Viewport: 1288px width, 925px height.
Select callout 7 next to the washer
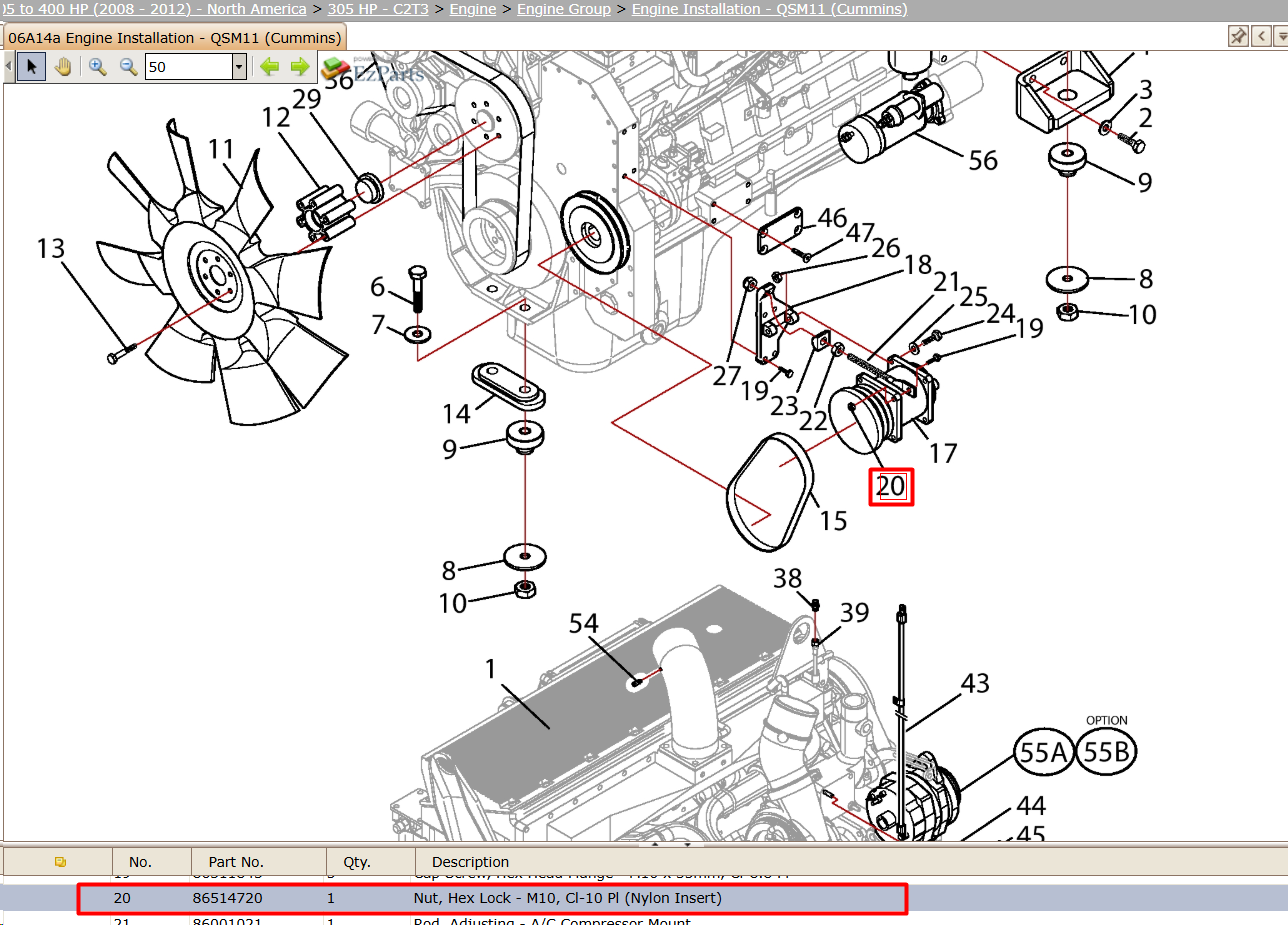click(378, 324)
